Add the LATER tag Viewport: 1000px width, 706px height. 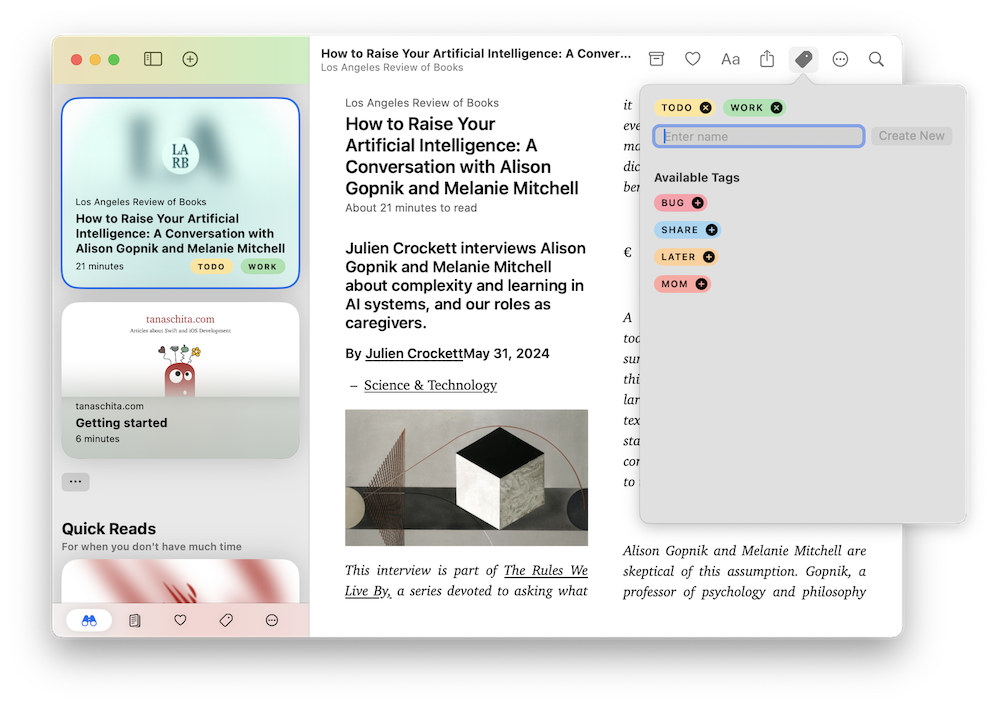point(709,257)
